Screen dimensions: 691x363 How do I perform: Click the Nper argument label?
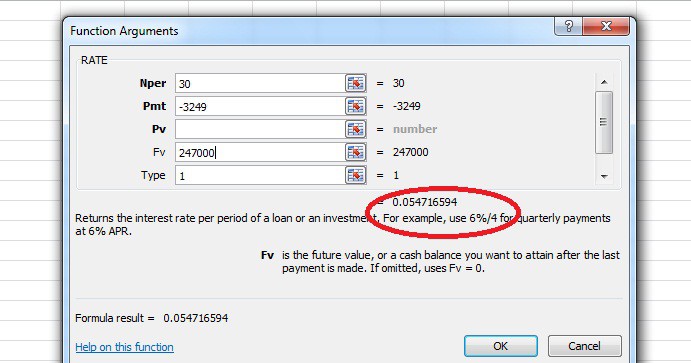tap(153, 83)
